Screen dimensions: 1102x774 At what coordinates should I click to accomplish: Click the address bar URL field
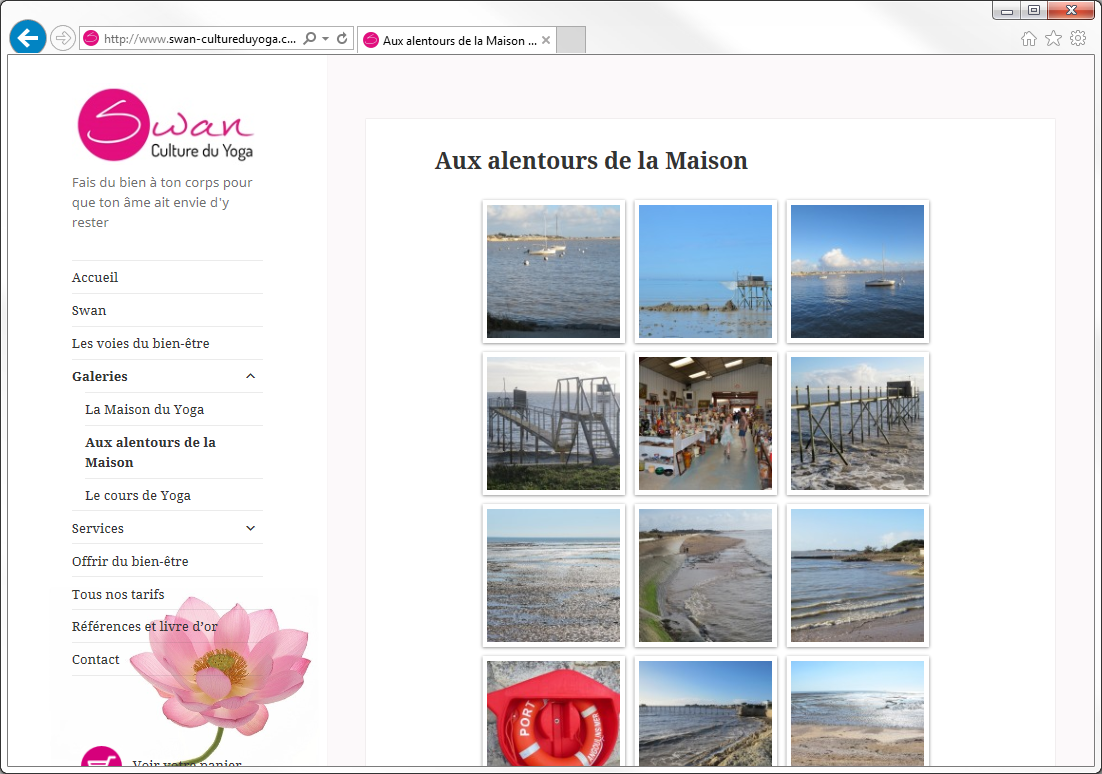[200, 39]
